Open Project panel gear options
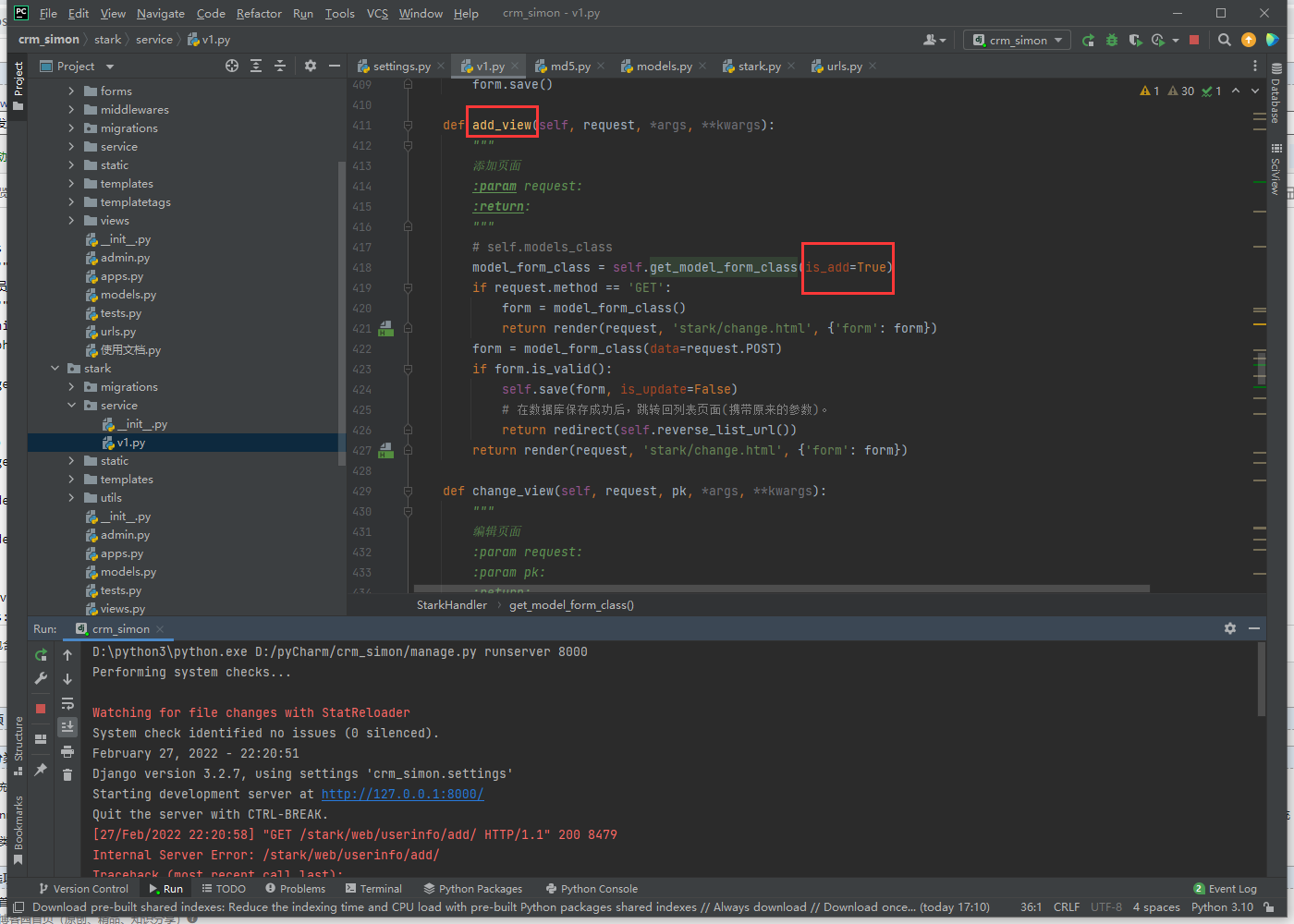Screen dimensions: 1294x924 (x=311, y=66)
